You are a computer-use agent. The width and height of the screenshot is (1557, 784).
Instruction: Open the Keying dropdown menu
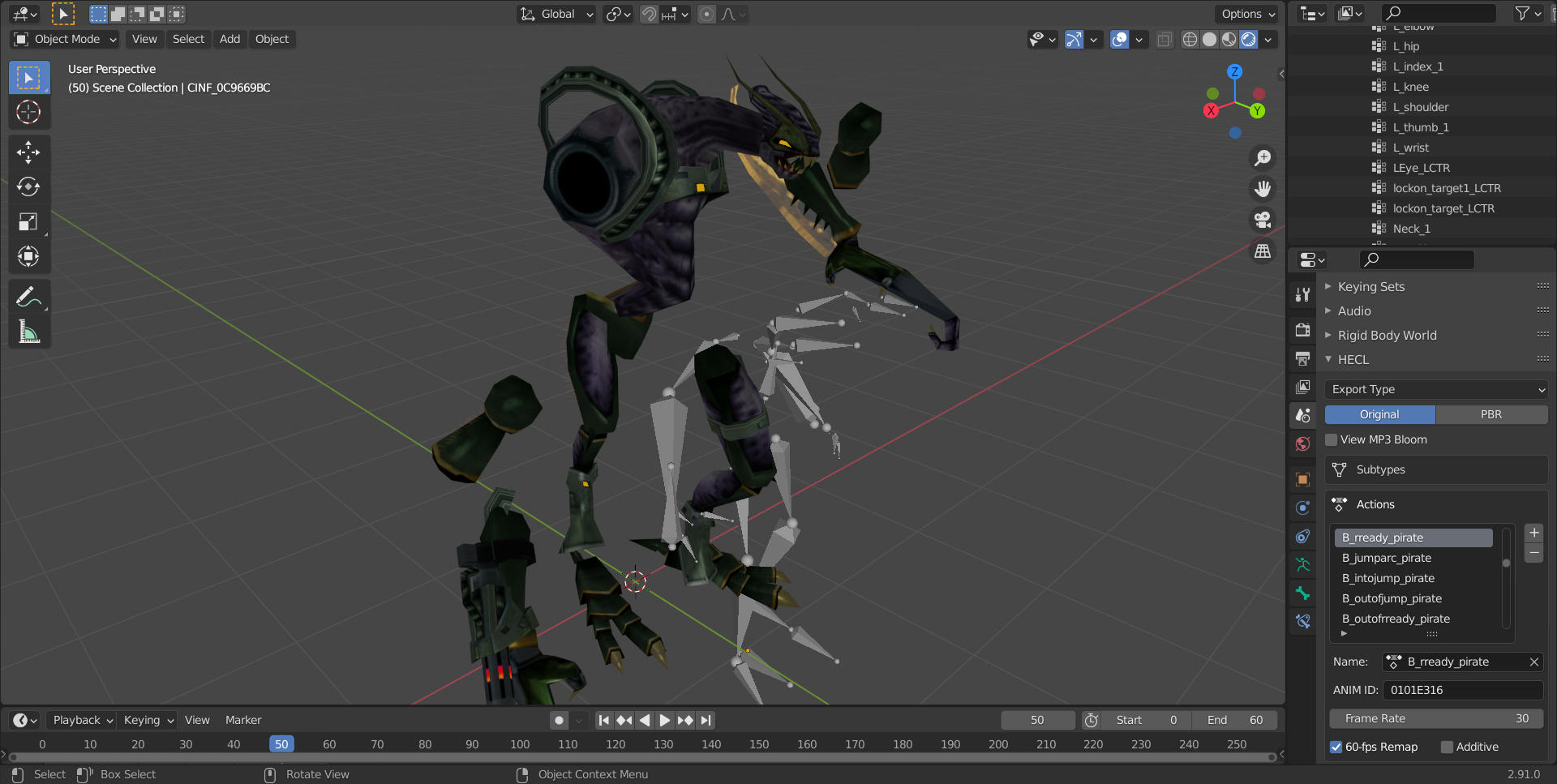[148, 720]
